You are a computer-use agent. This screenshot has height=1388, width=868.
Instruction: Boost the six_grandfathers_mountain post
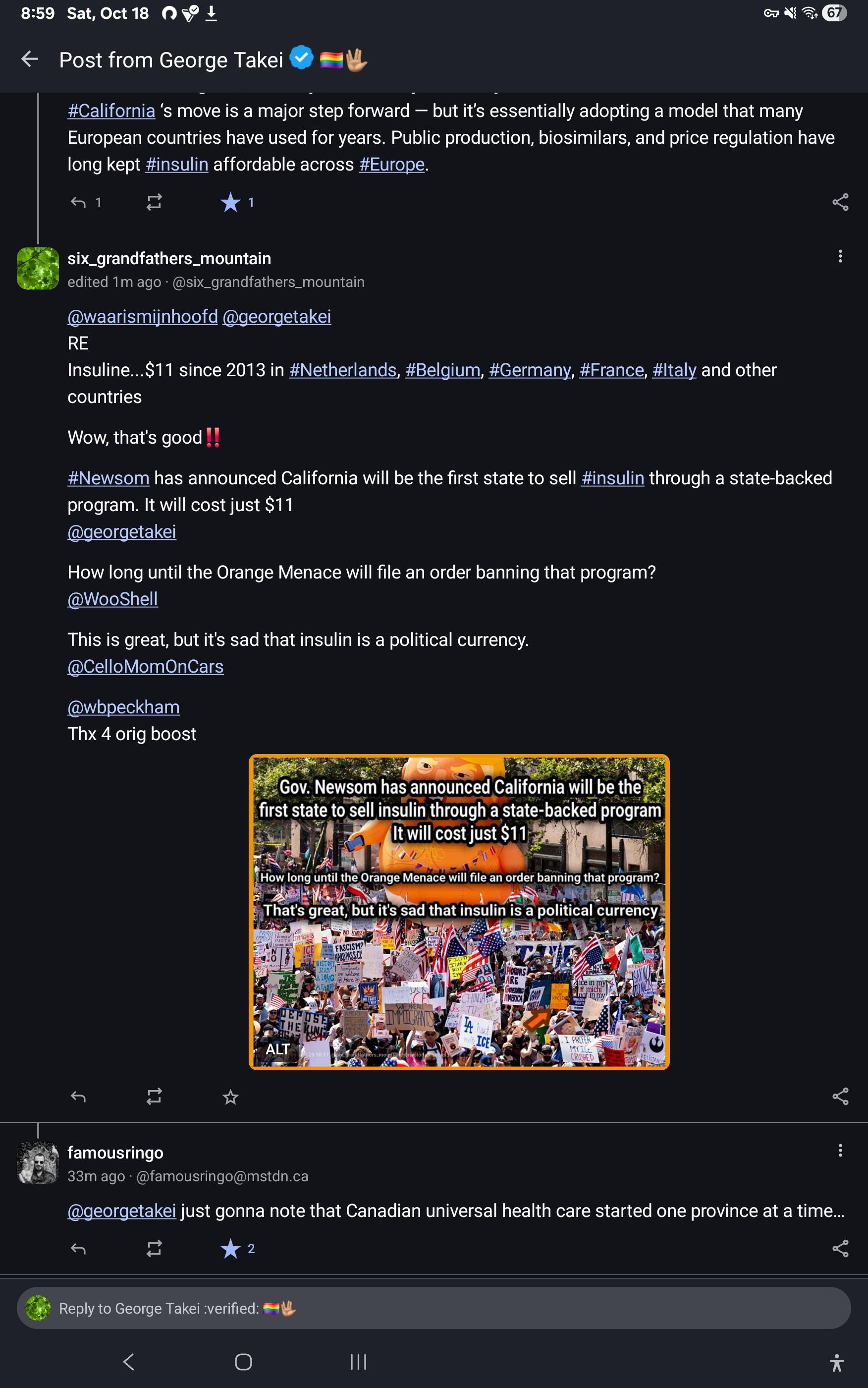pos(154,1097)
